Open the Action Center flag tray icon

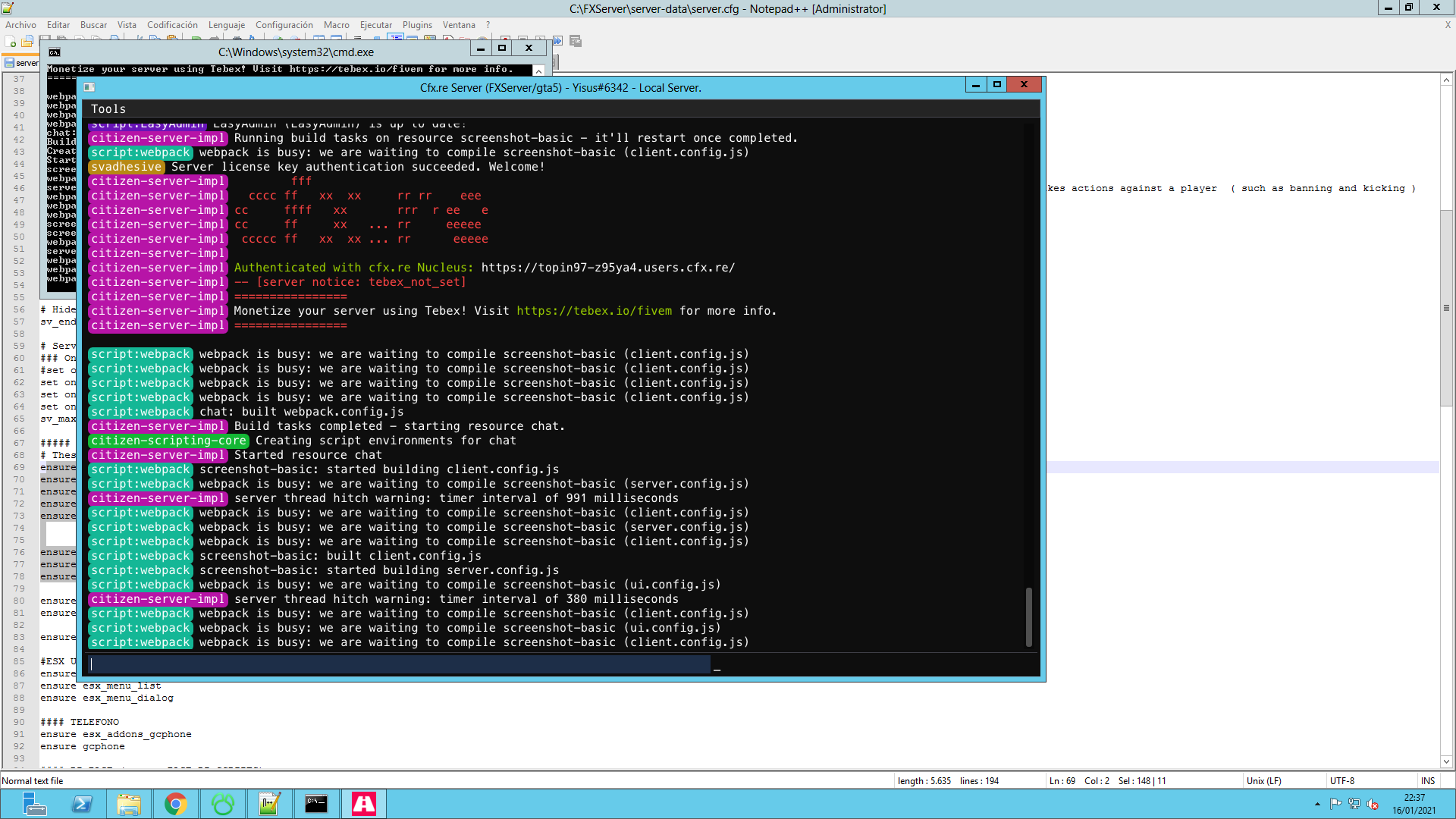click(x=1336, y=804)
